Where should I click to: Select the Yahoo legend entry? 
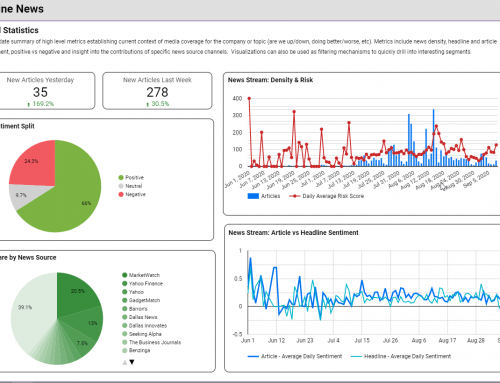(x=133, y=292)
